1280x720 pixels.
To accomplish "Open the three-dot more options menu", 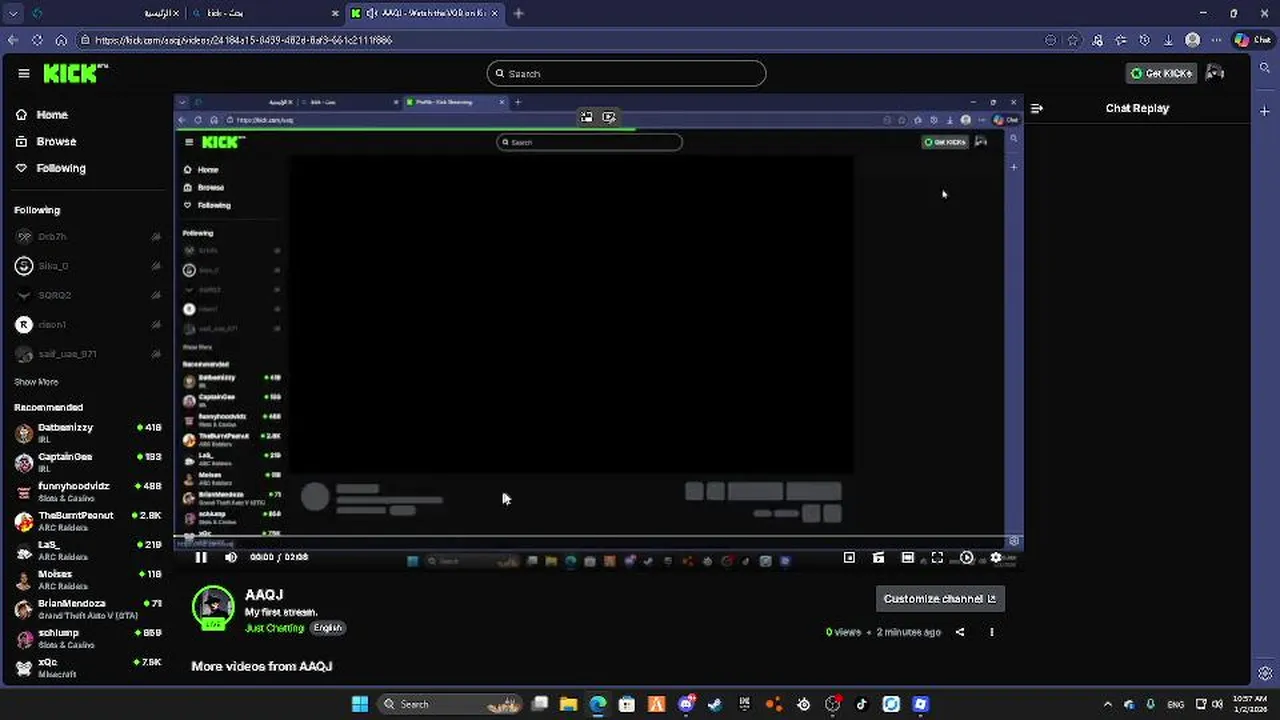I will pyautogui.click(x=992, y=632).
